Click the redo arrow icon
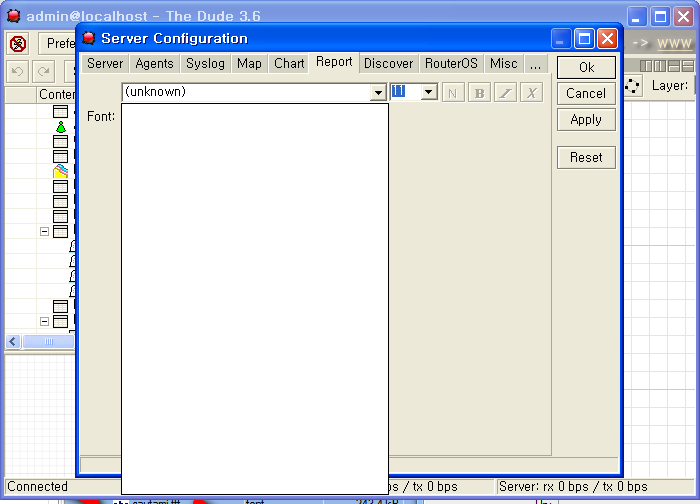 (x=44, y=71)
